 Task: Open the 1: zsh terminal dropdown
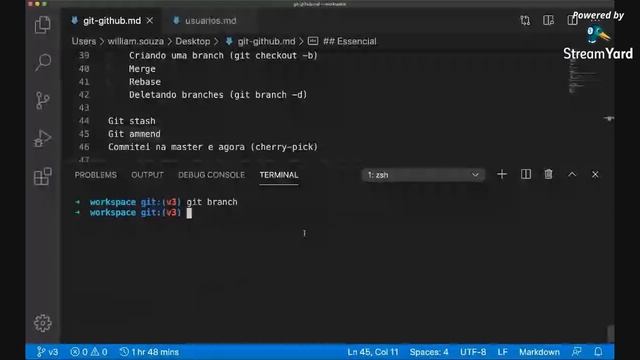pyautogui.click(x=423, y=175)
